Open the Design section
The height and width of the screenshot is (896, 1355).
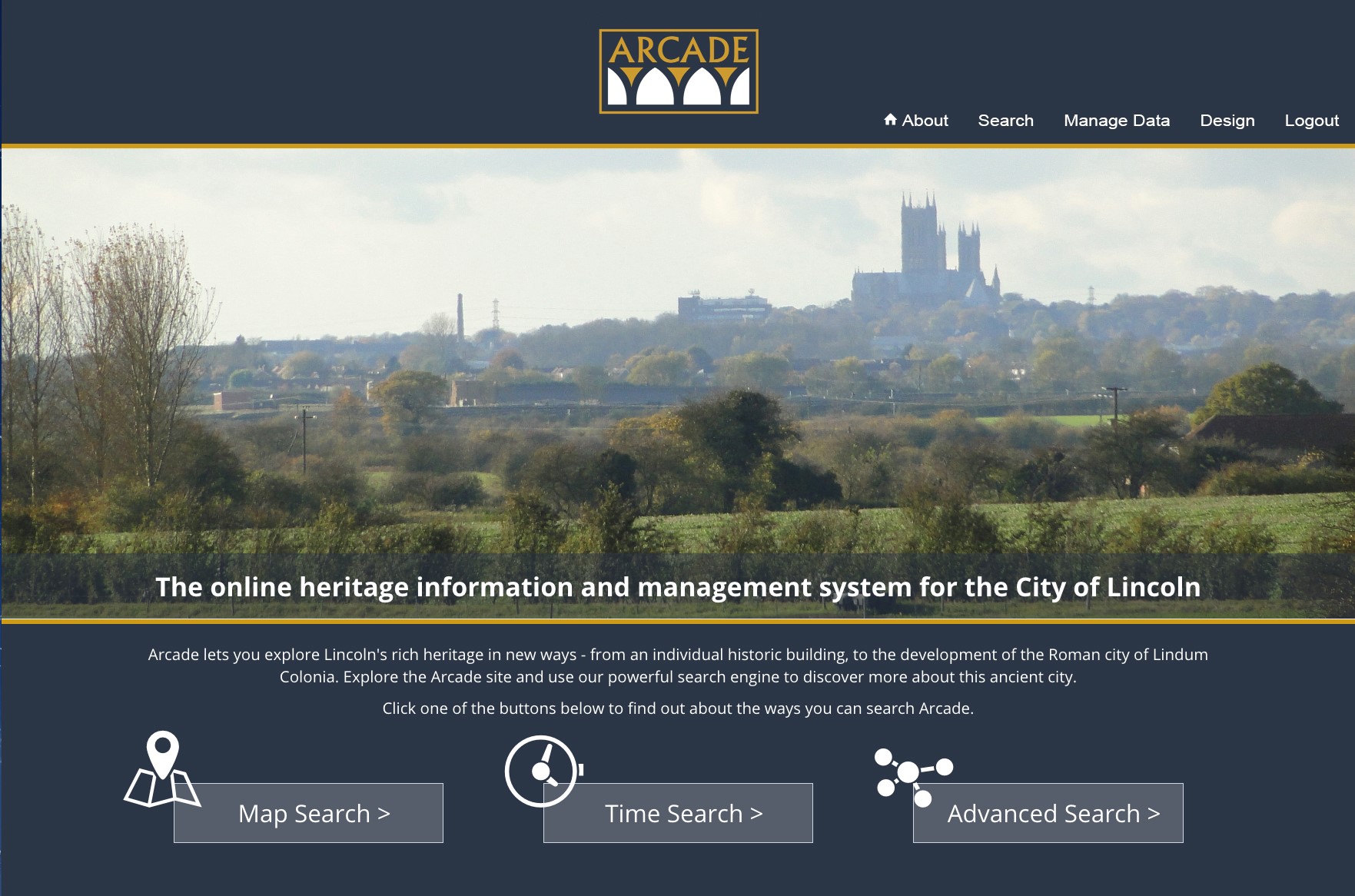click(1227, 121)
